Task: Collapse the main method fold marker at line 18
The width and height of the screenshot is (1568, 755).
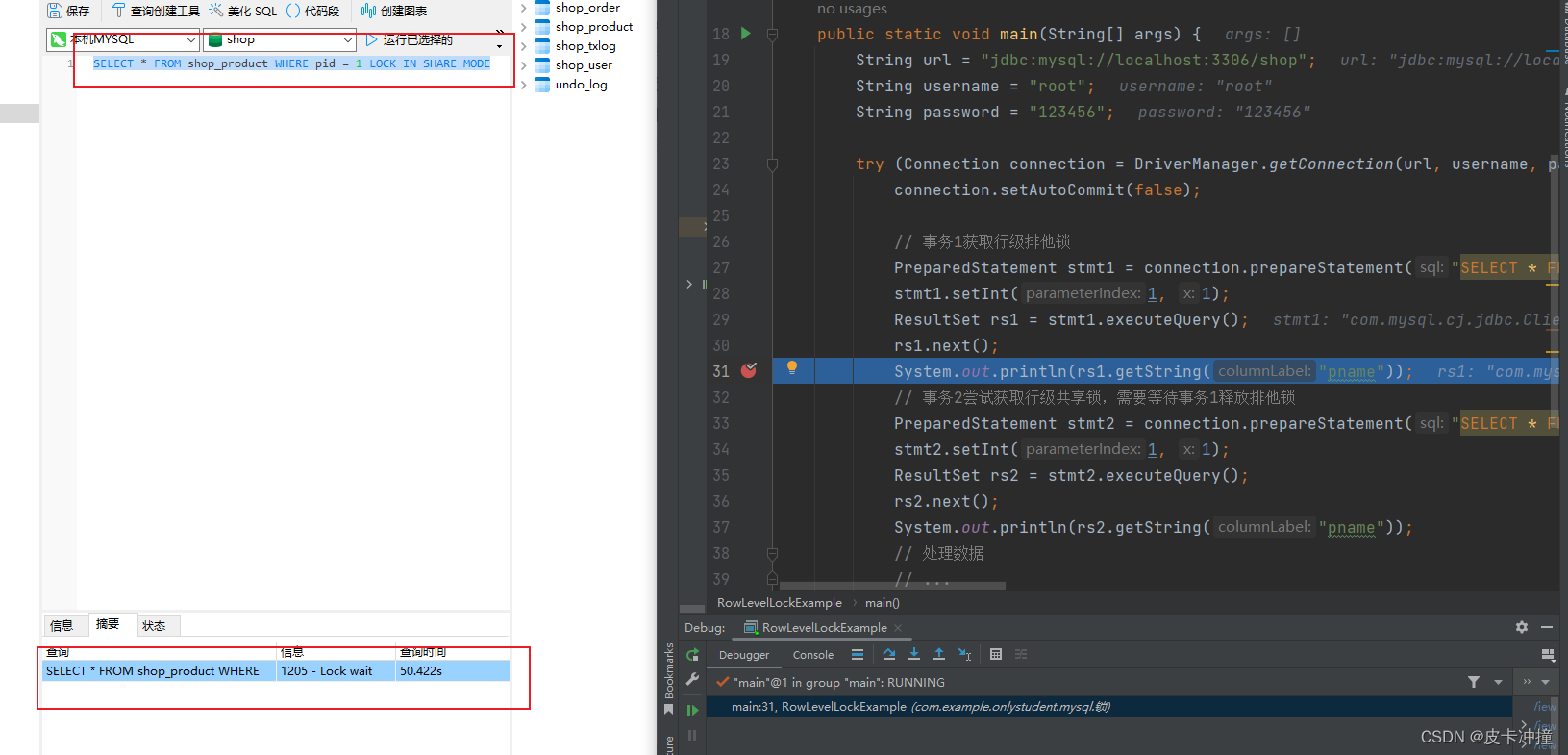Action: tap(772, 35)
